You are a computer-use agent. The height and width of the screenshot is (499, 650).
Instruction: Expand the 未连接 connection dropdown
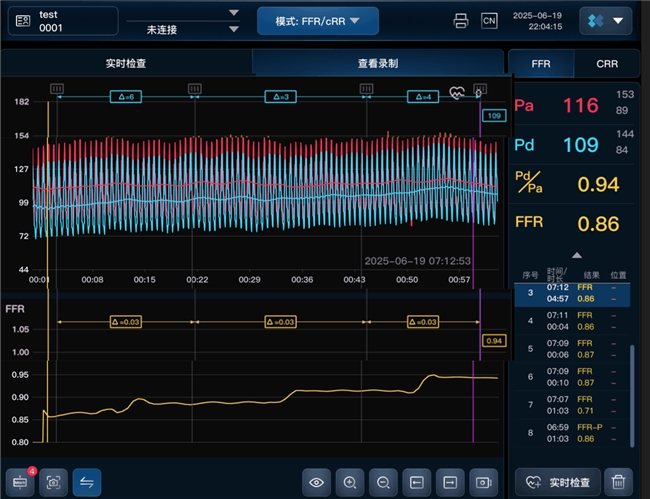(x=233, y=30)
